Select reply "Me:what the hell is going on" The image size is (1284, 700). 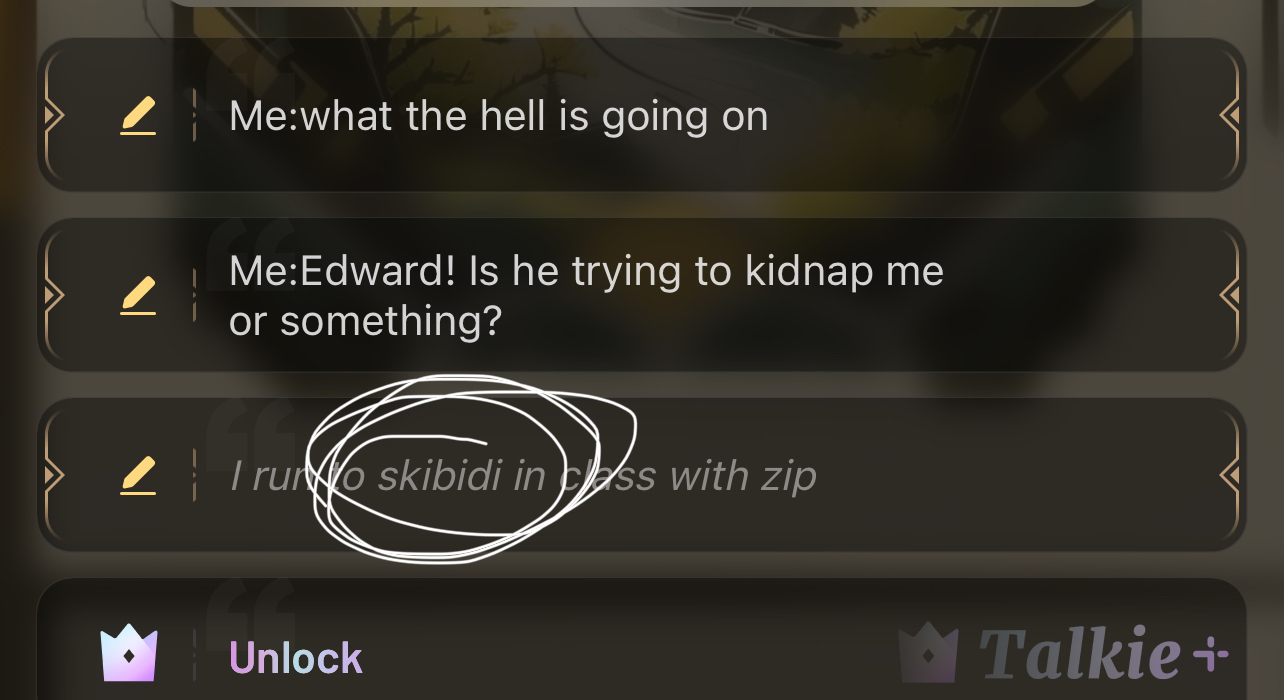click(642, 116)
